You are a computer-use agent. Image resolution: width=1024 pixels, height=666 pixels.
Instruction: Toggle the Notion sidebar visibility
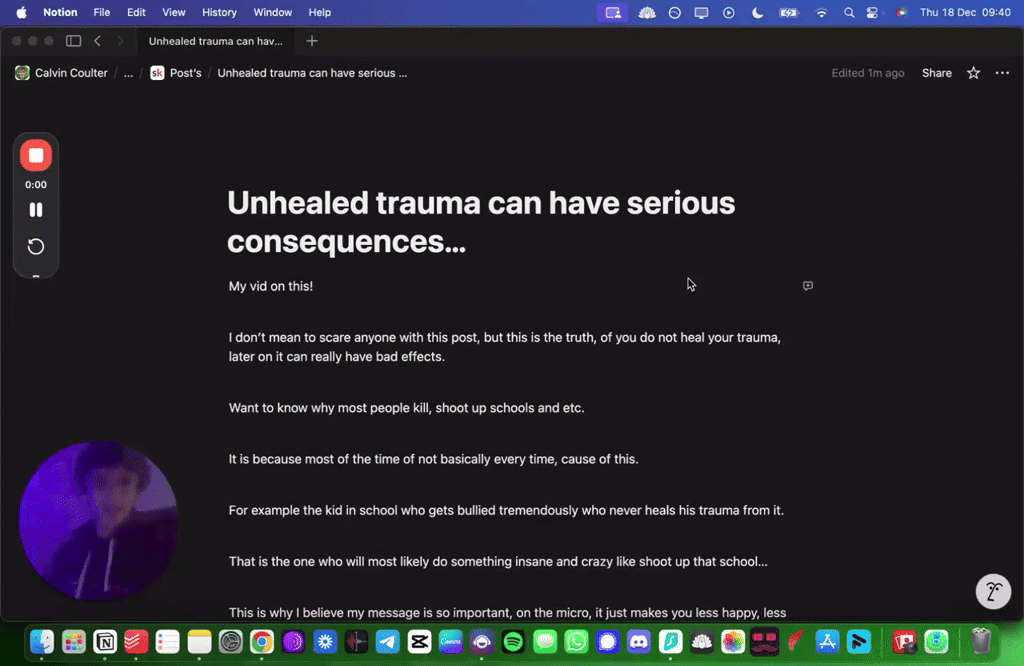72,41
